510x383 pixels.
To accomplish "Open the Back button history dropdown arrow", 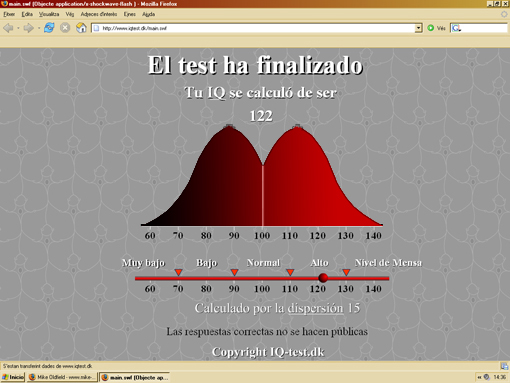I will coord(18,28).
